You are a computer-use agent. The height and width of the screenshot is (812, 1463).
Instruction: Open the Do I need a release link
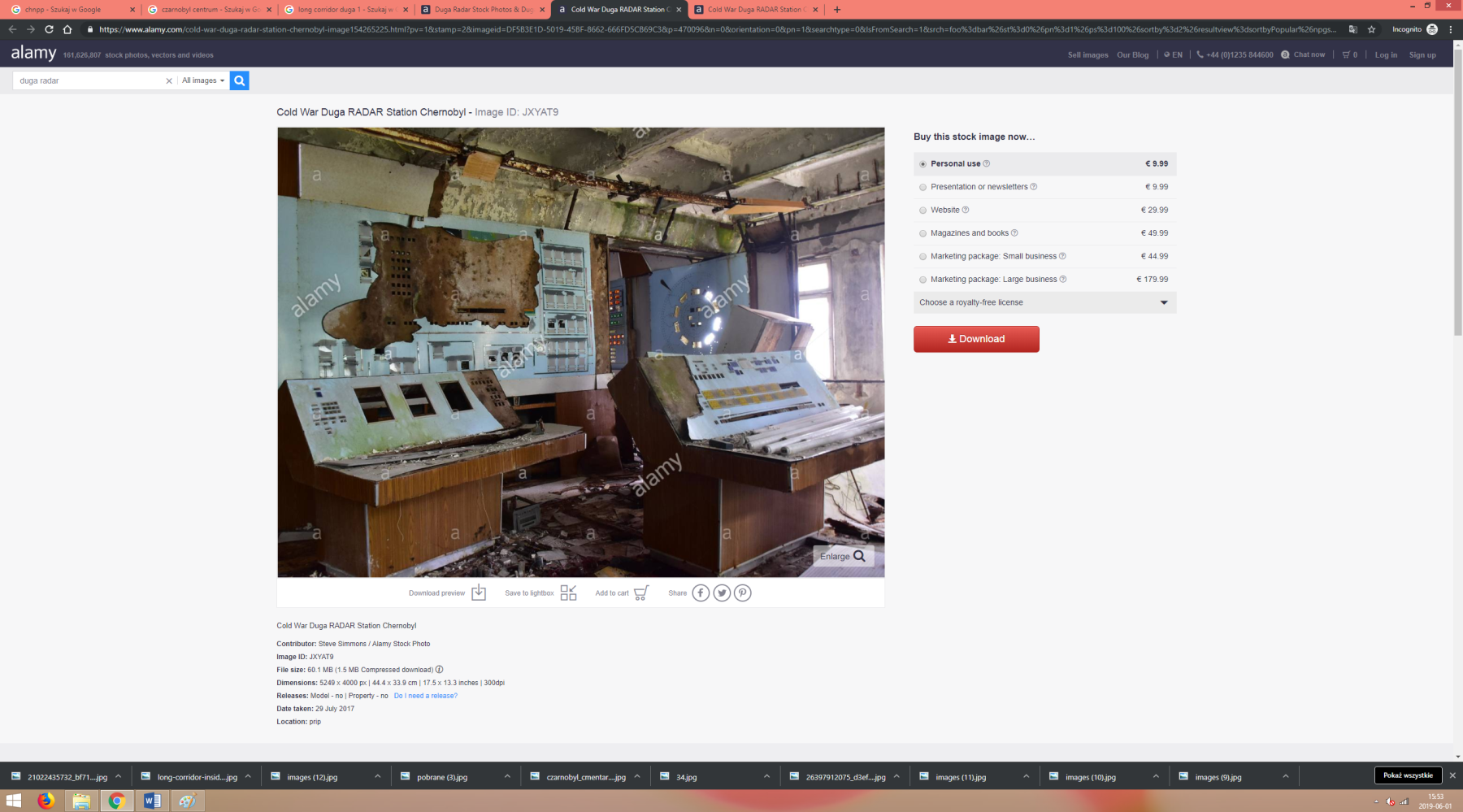coord(425,696)
